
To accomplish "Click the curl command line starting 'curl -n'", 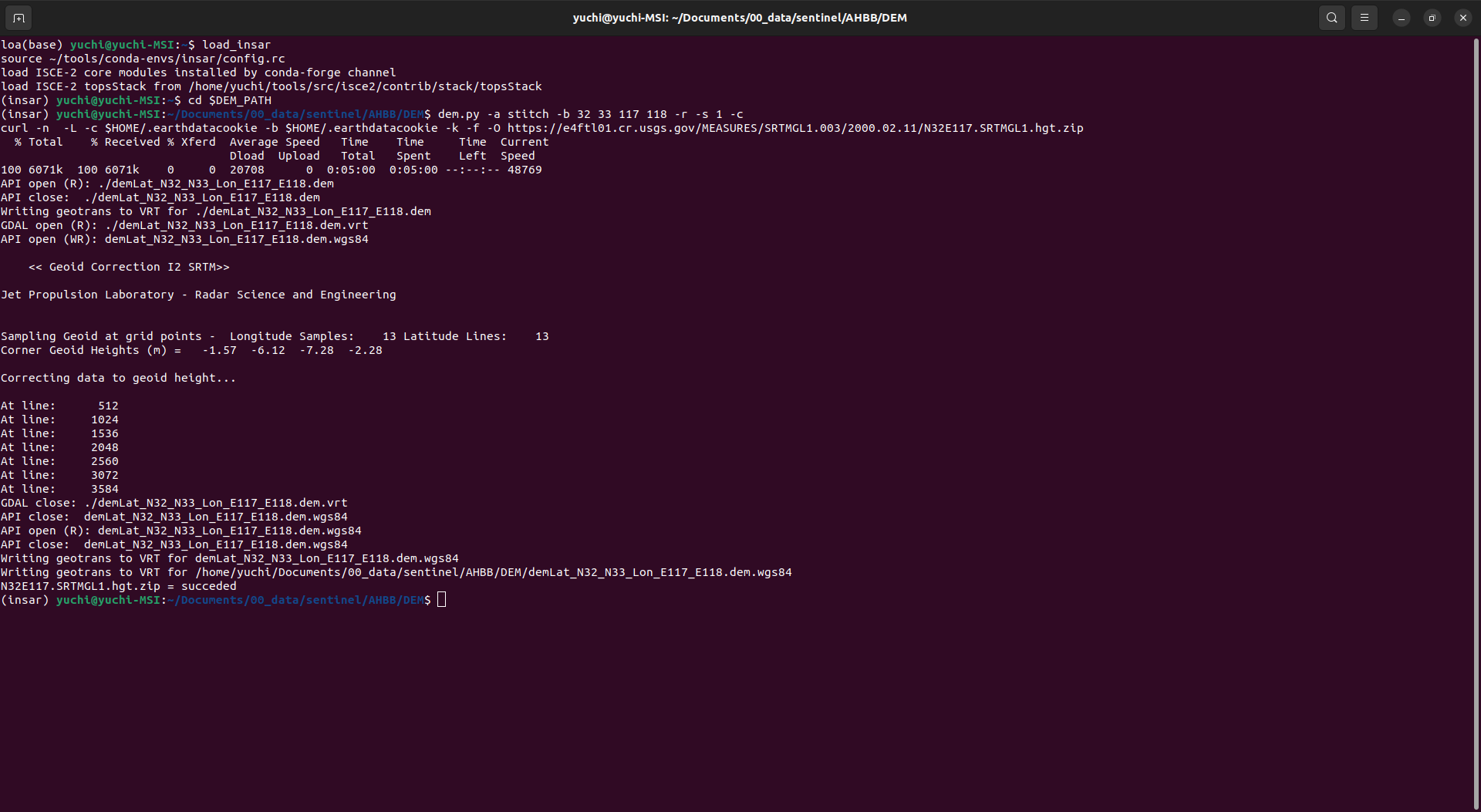I will click(x=542, y=128).
